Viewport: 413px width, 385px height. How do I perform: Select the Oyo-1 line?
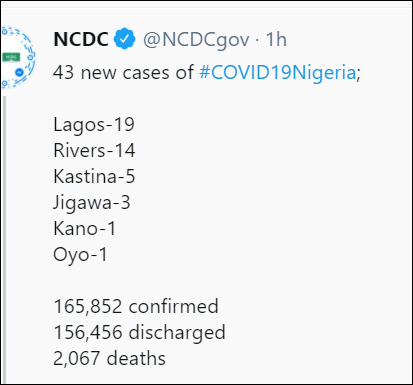tap(80, 255)
